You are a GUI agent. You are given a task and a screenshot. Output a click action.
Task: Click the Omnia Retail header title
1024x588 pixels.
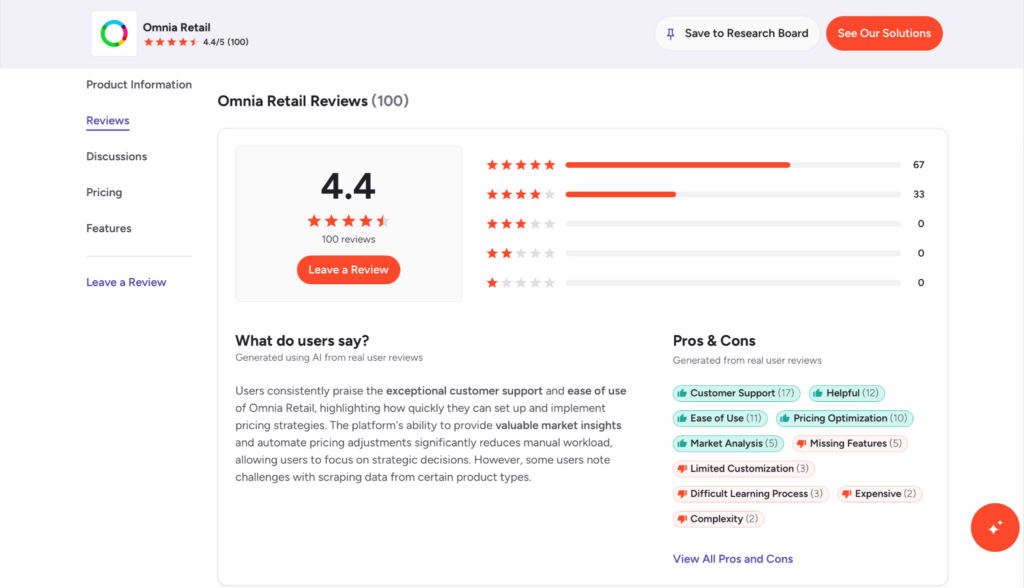pos(176,27)
